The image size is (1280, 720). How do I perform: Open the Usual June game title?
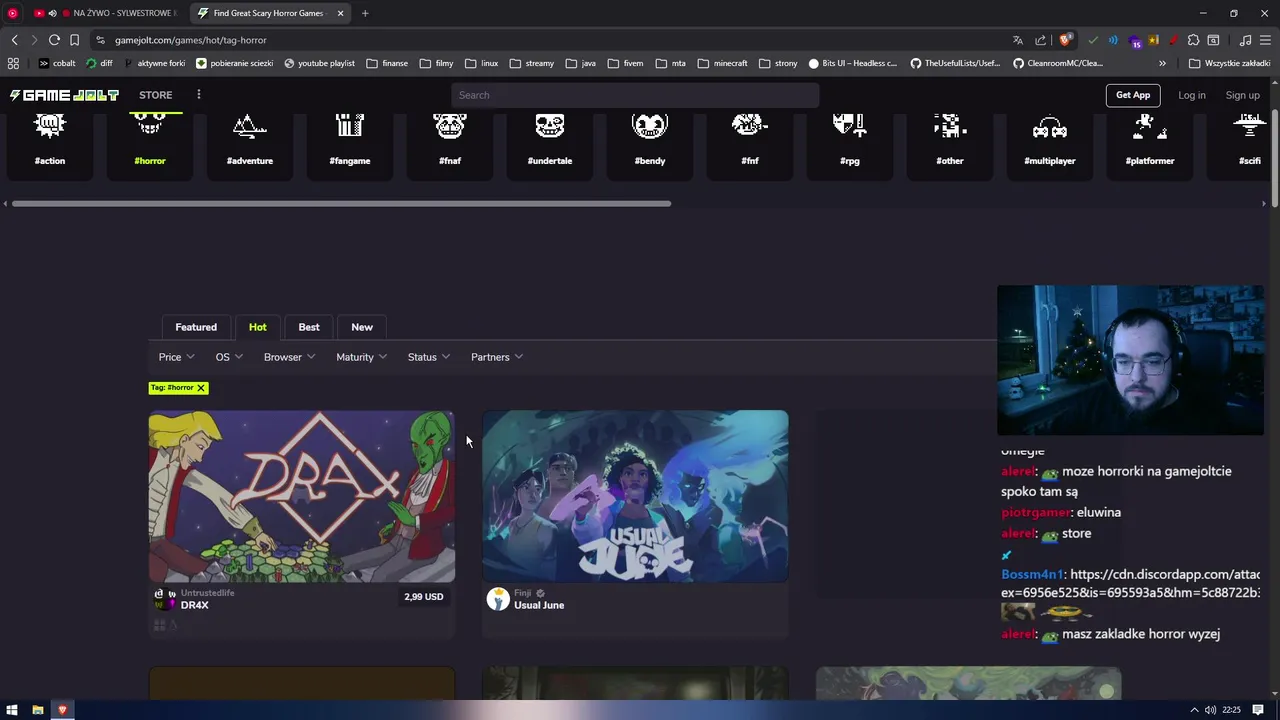click(x=539, y=605)
